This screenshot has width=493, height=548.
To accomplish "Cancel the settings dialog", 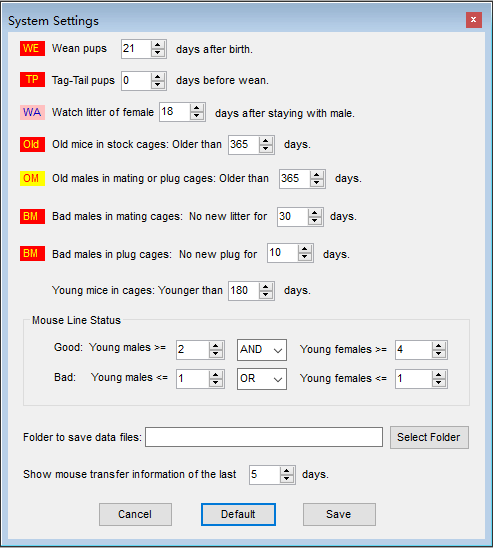I will click(x=135, y=514).
